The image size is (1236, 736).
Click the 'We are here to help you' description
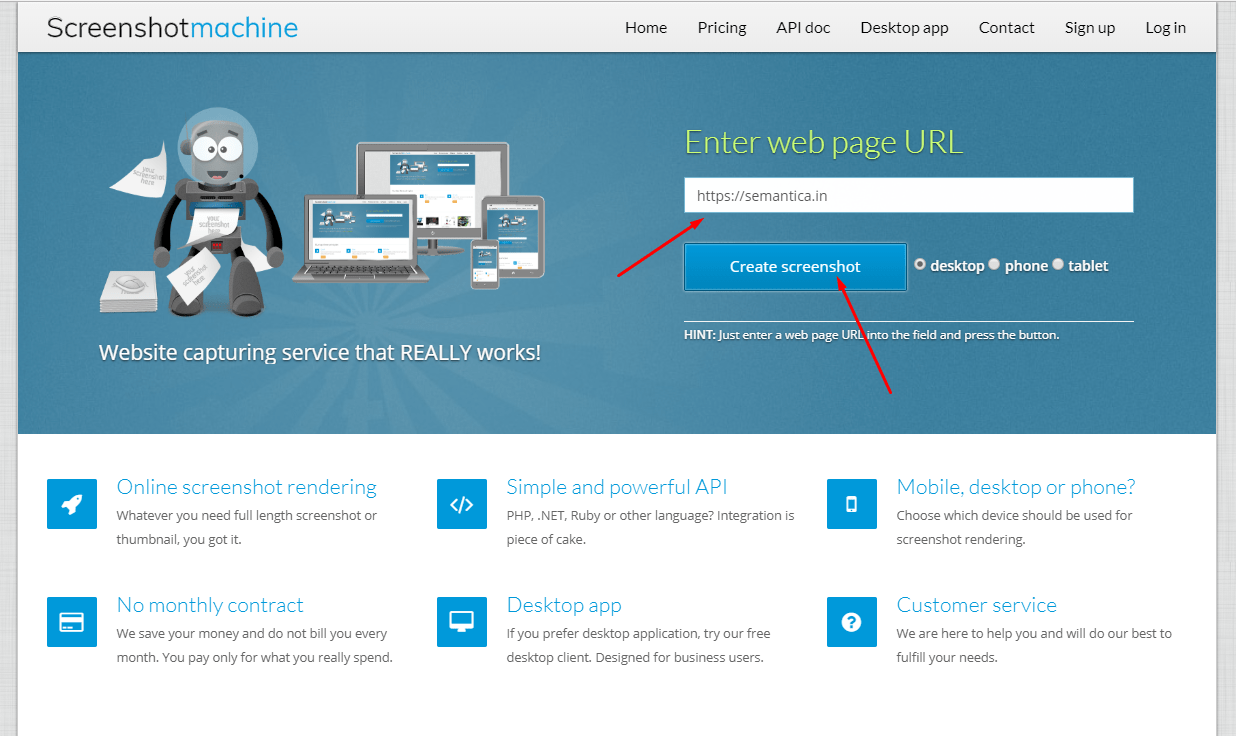[x=1034, y=646]
